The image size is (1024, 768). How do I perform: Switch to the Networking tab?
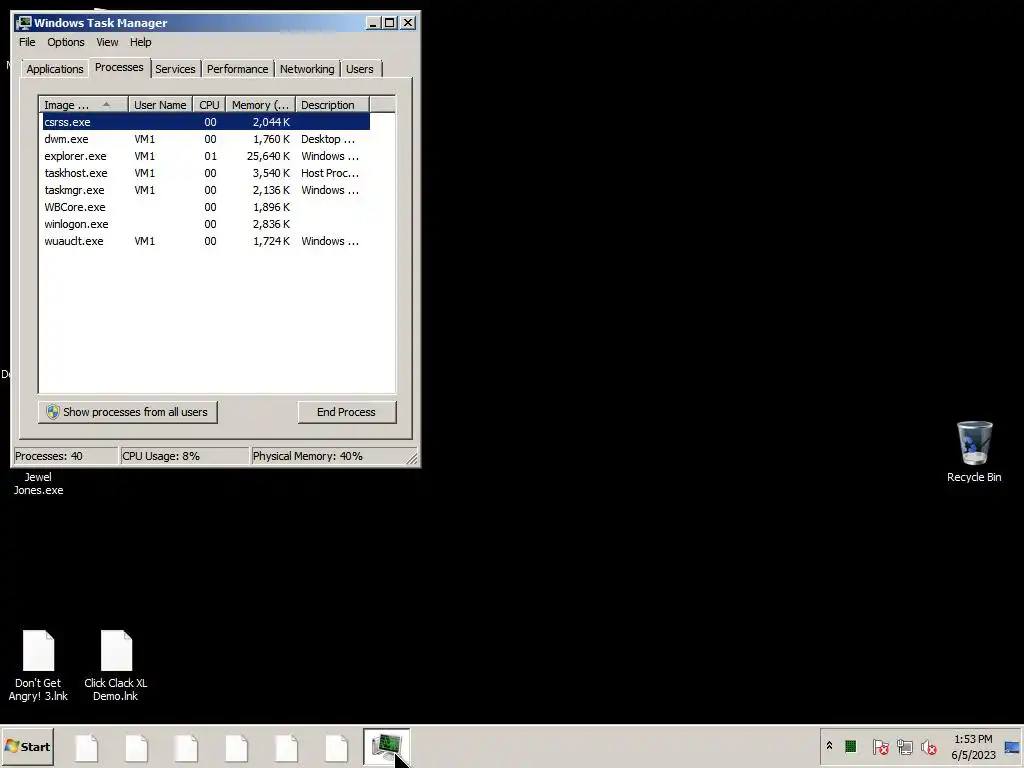coord(307,69)
